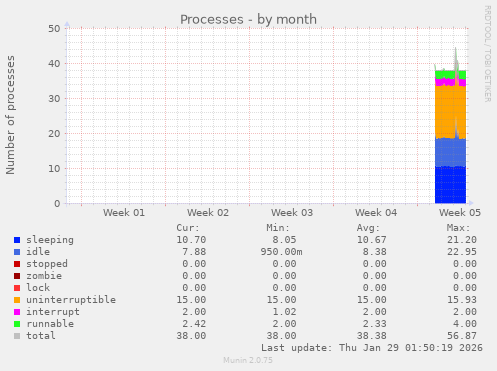The image size is (497, 371).
Task: Click the zombie legend color swatch
Action: click(17, 276)
